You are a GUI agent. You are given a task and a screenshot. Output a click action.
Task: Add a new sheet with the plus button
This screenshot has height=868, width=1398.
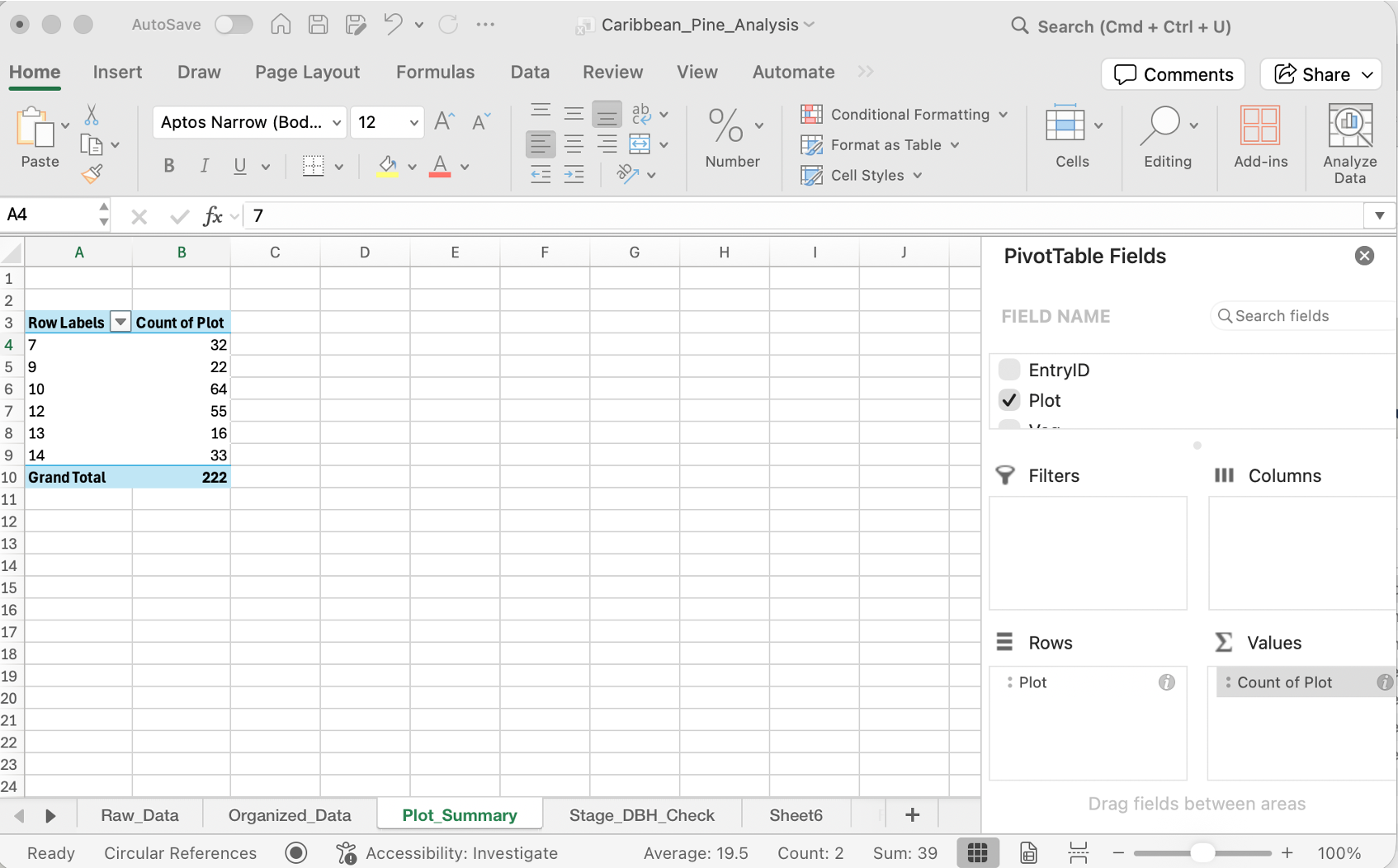(912, 815)
